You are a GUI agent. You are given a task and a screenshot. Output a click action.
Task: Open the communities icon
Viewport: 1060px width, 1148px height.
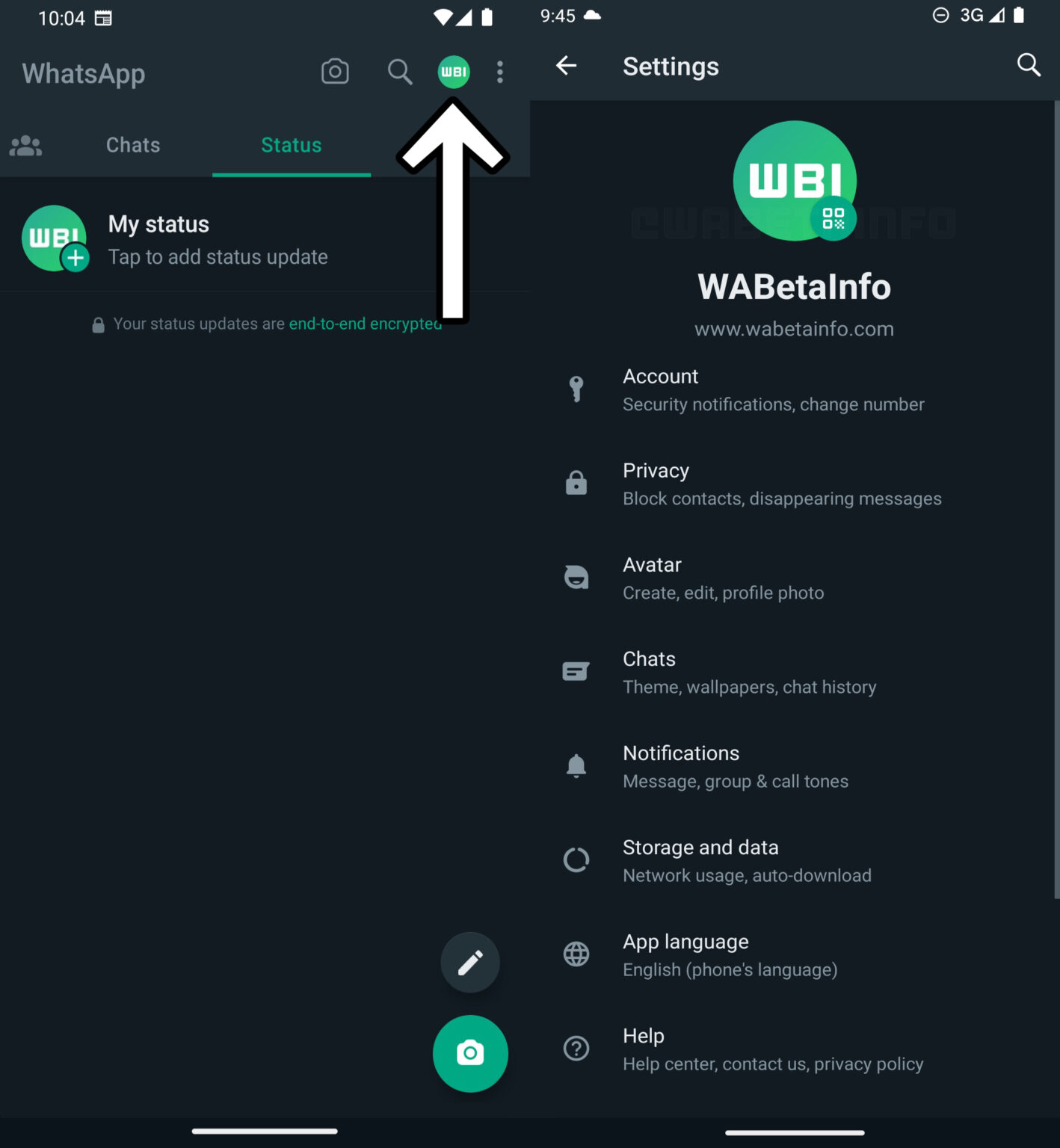point(25,145)
